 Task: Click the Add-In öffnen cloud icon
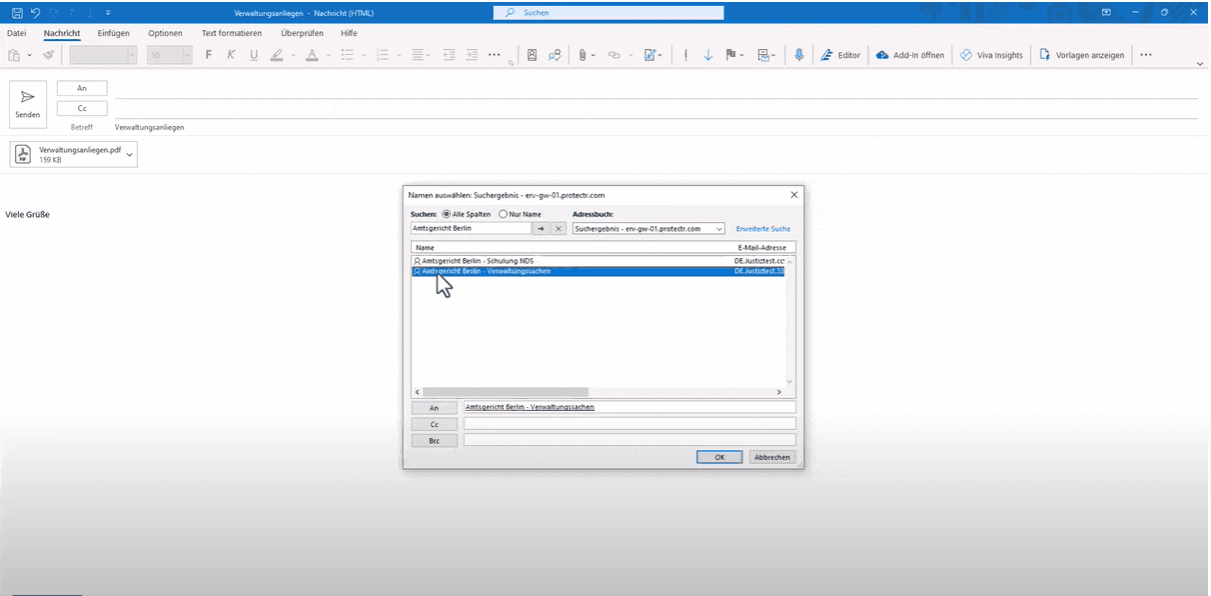[x=882, y=55]
